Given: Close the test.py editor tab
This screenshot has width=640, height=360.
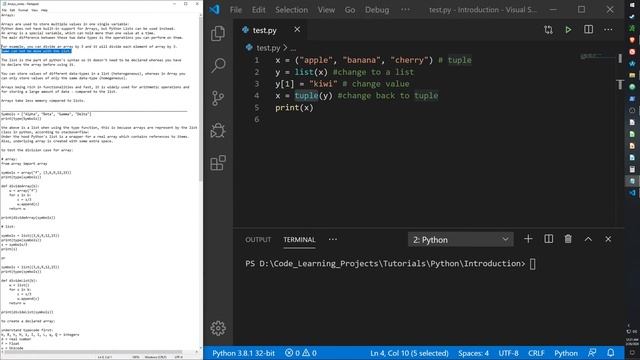Looking at the screenshot, I should [297, 29].
